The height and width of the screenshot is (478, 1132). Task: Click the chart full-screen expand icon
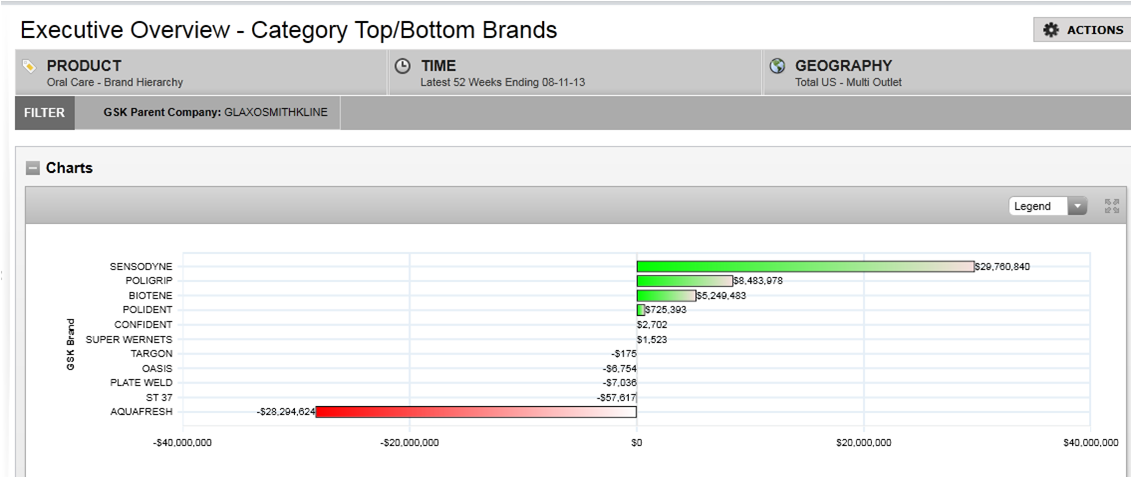click(x=1109, y=206)
